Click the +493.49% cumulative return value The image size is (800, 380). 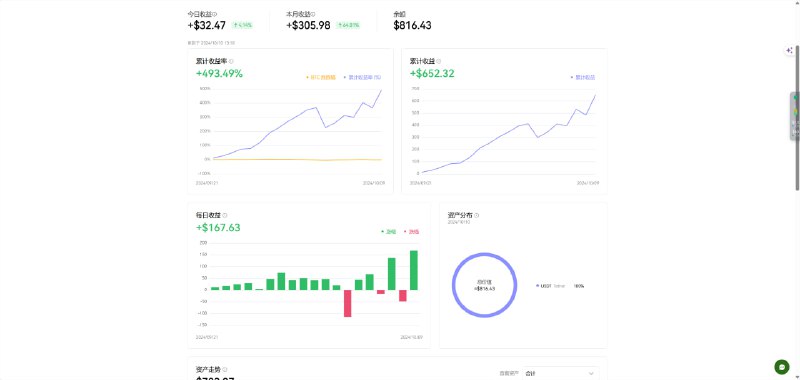(219, 73)
